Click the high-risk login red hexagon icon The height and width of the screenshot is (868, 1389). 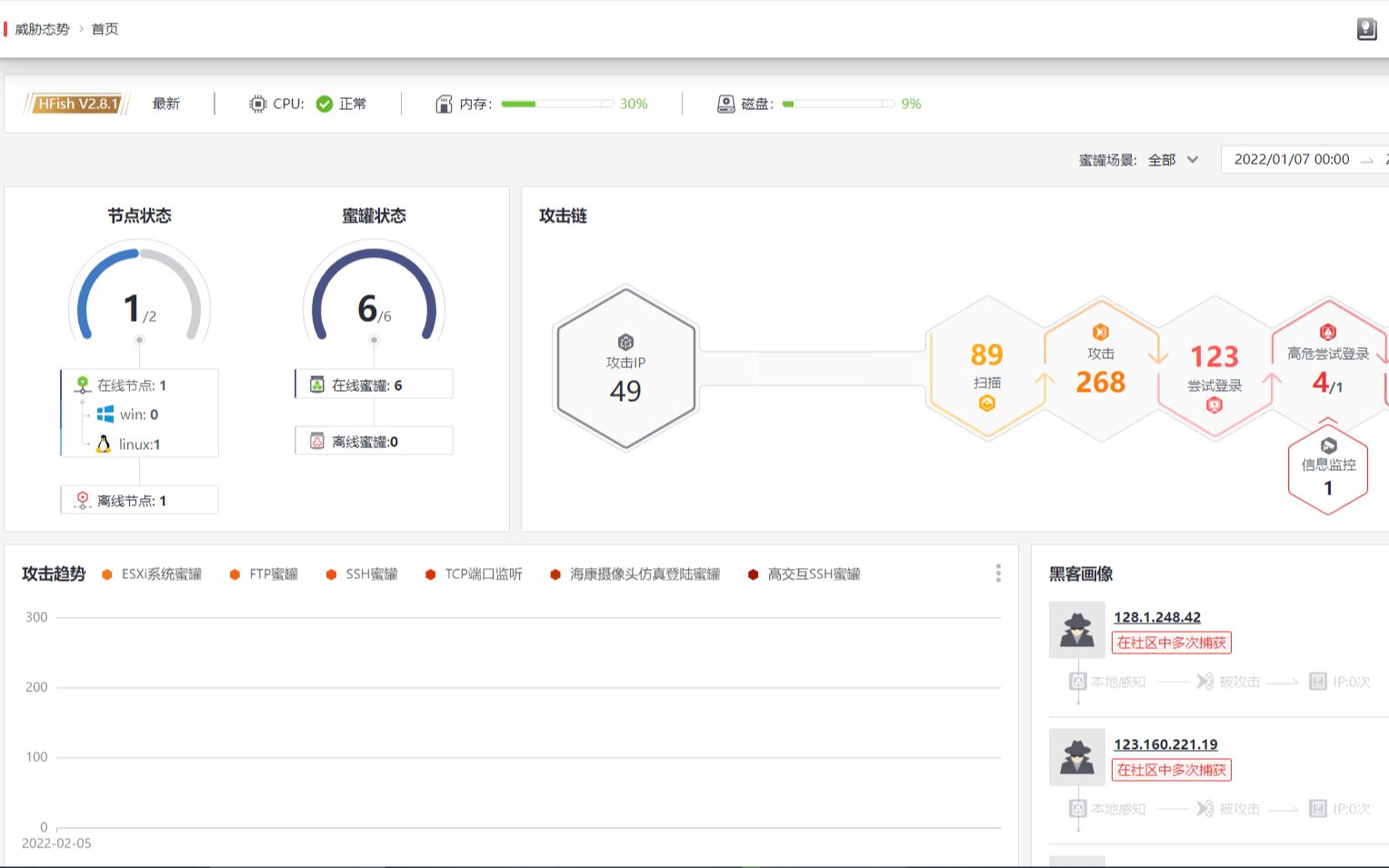coord(1328,333)
